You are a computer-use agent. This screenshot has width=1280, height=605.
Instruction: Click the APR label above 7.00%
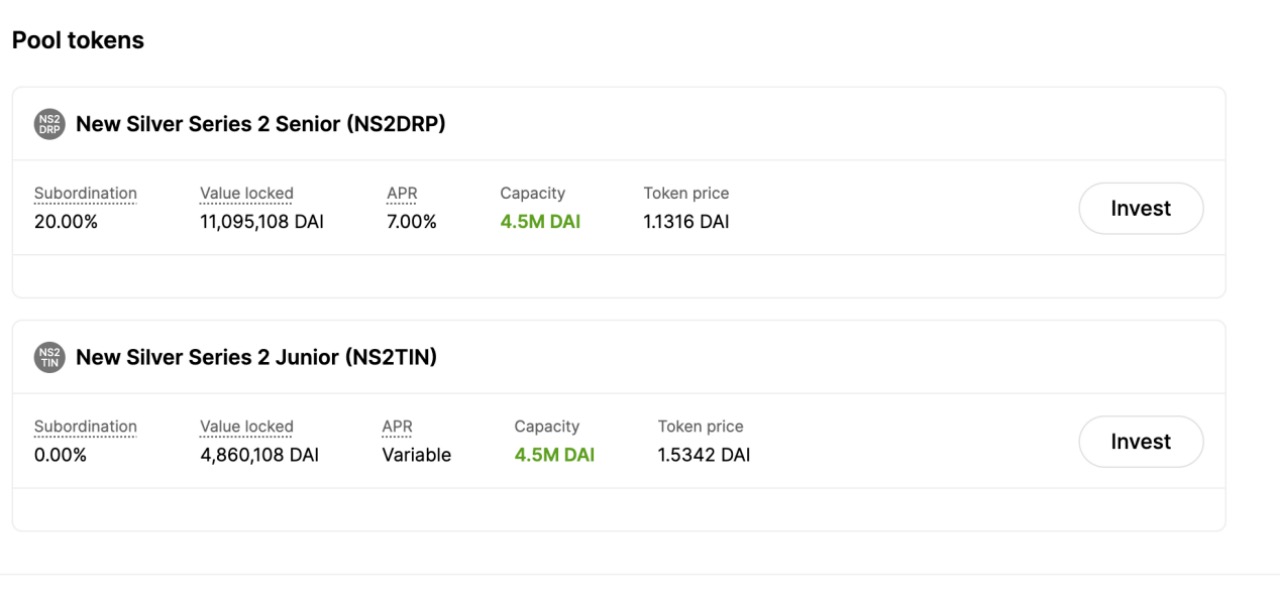402,193
